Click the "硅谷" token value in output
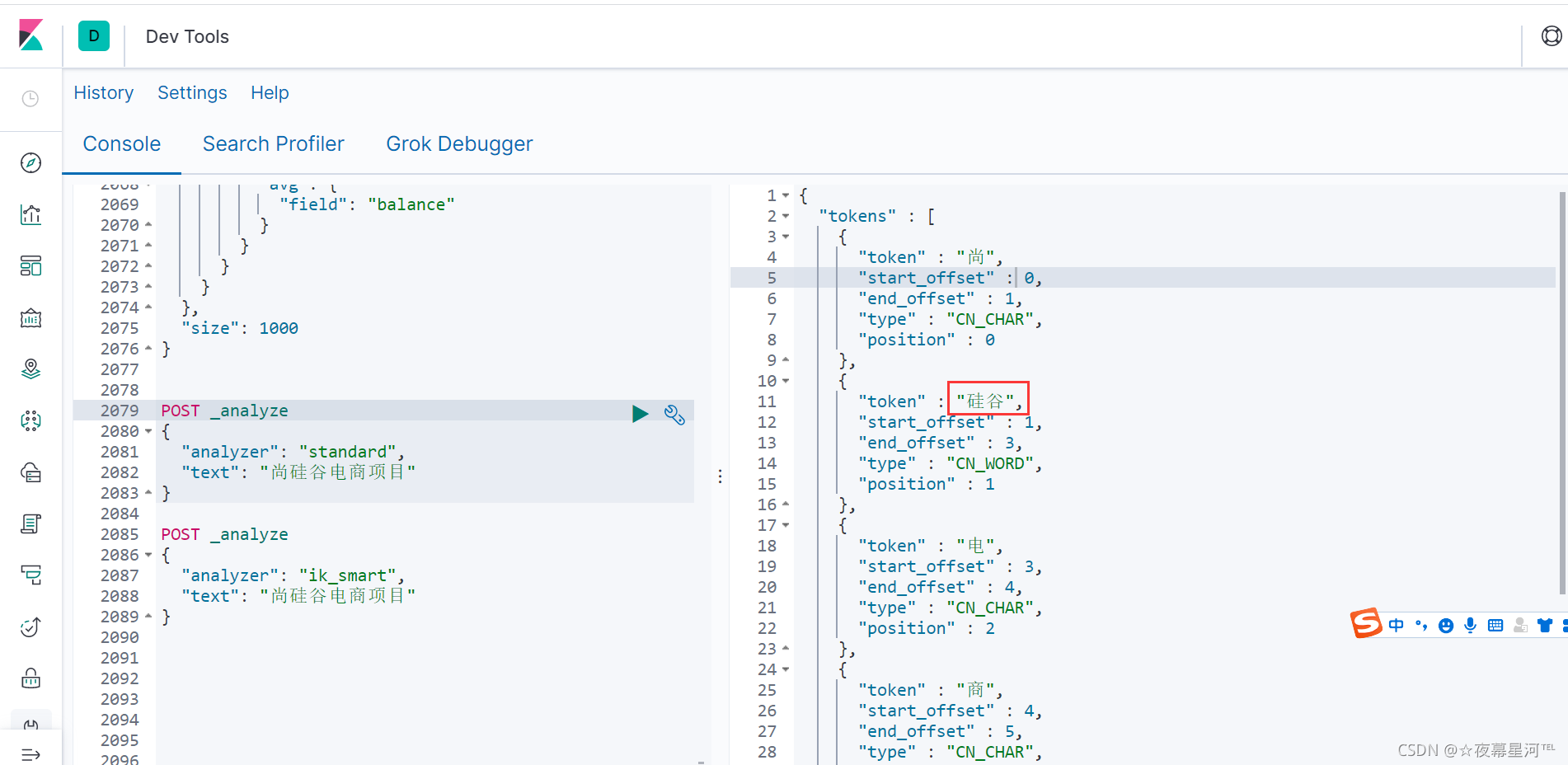Viewport: 1568px width, 765px height. coord(985,401)
